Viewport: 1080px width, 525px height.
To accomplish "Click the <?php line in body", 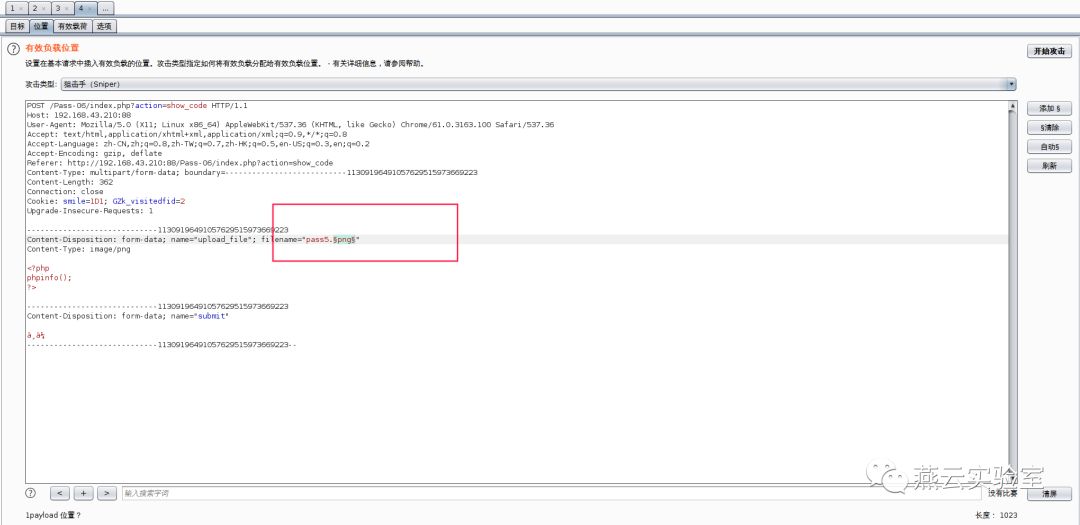I will (x=38, y=268).
